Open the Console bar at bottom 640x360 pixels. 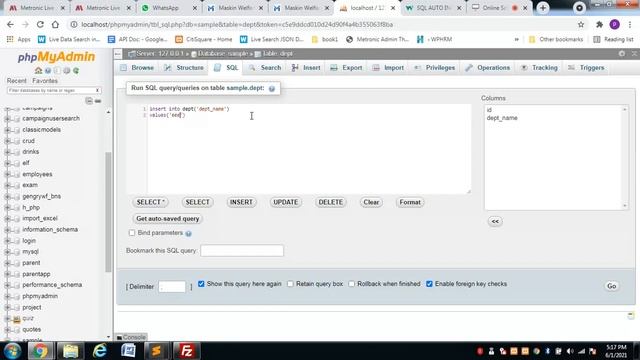pyautogui.click(x=131, y=337)
